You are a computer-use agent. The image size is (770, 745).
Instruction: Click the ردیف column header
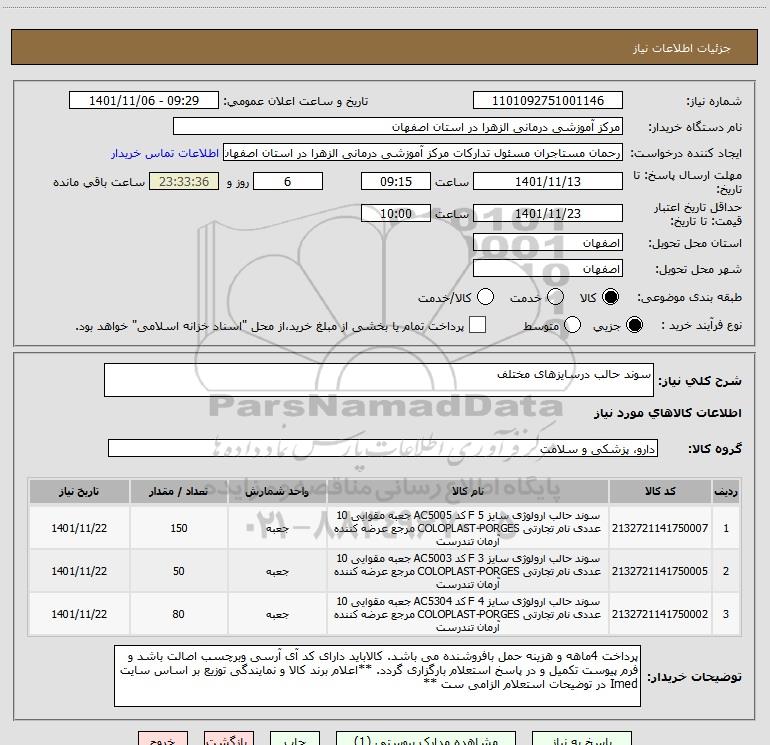click(726, 491)
